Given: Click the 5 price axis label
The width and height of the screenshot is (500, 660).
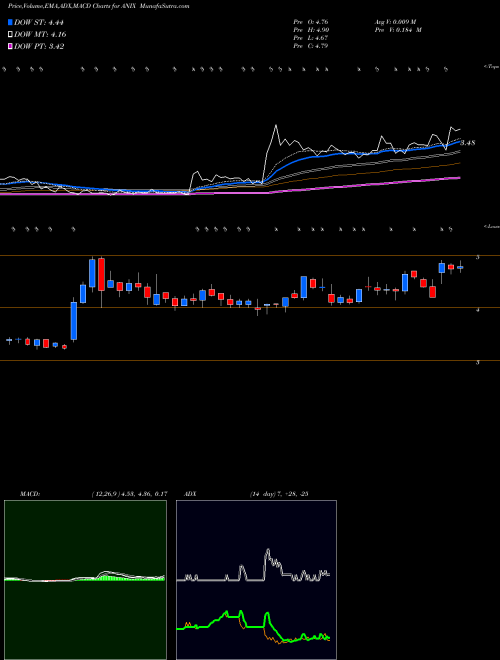Looking at the screenshot, I should 477,257.
